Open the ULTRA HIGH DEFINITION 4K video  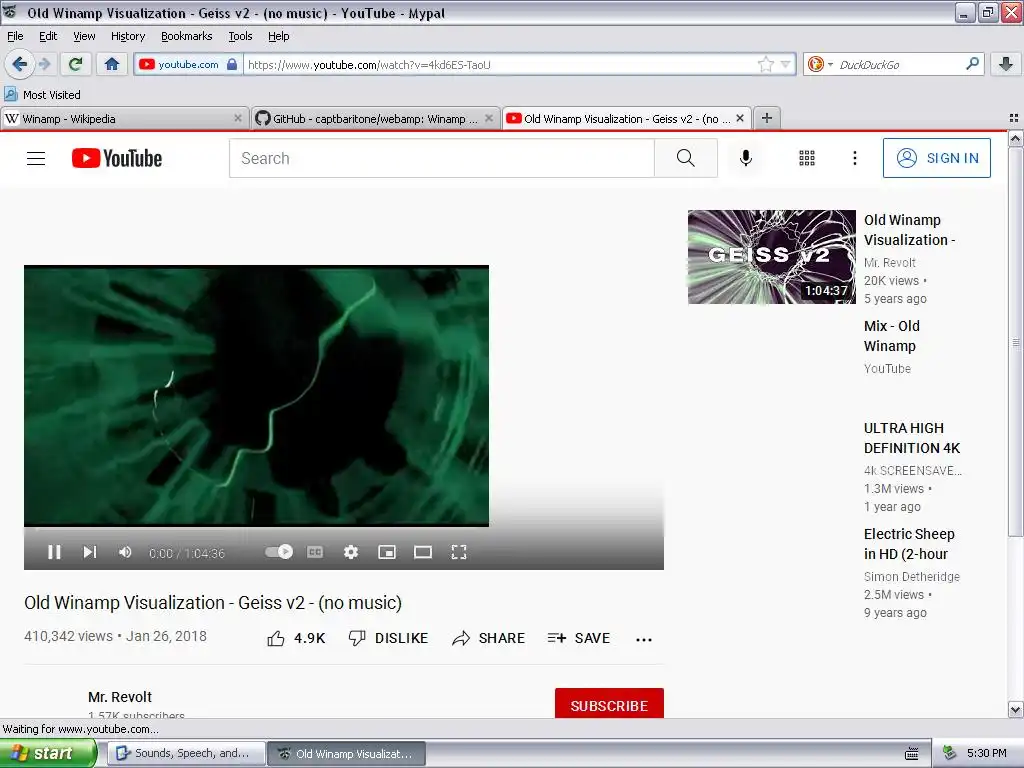[x=912, y=438]
